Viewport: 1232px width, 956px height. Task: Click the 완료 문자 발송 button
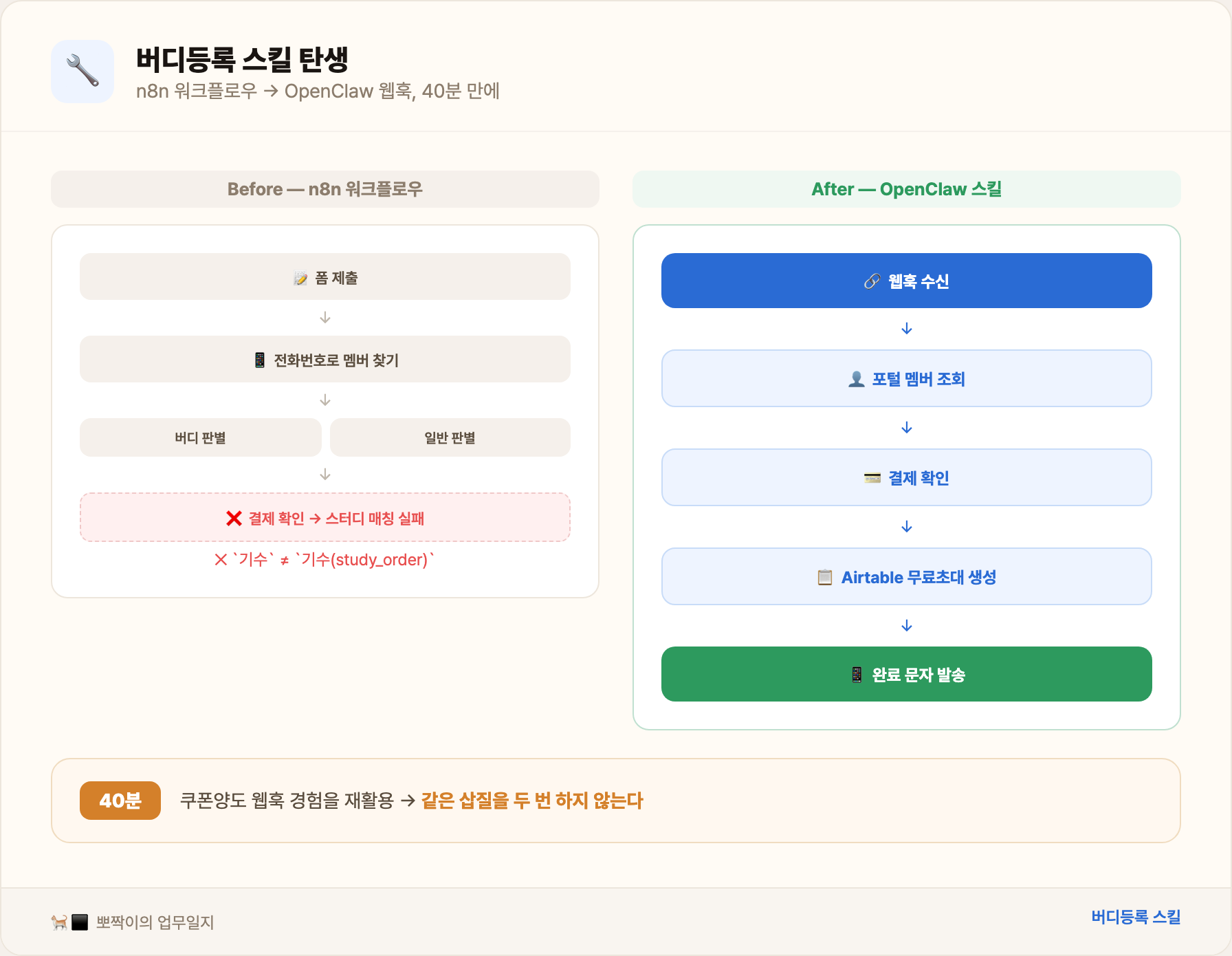click(x=906, y=675)
